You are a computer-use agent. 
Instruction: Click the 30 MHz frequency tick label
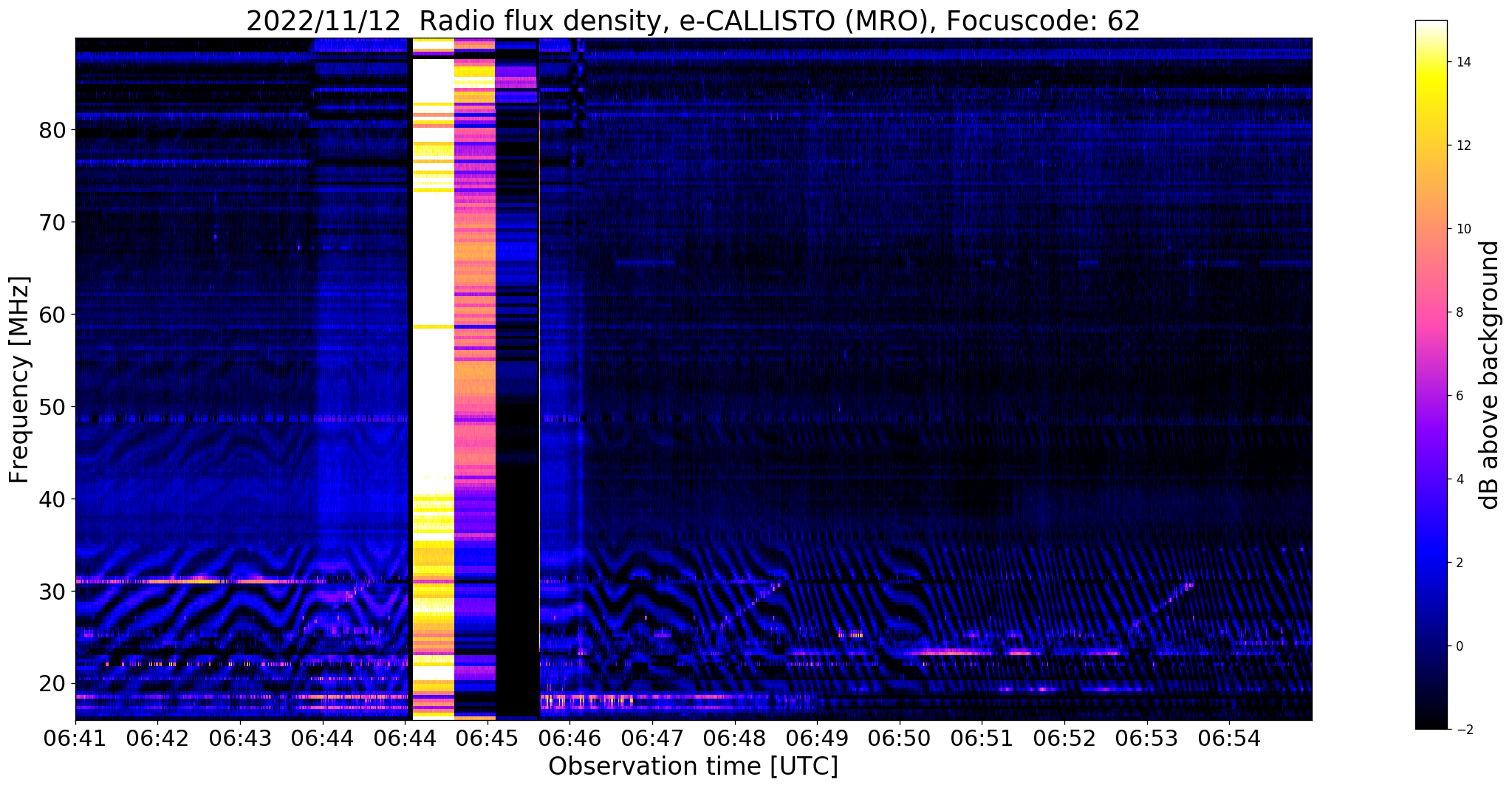pyautogui.click(x=52, y=592)
